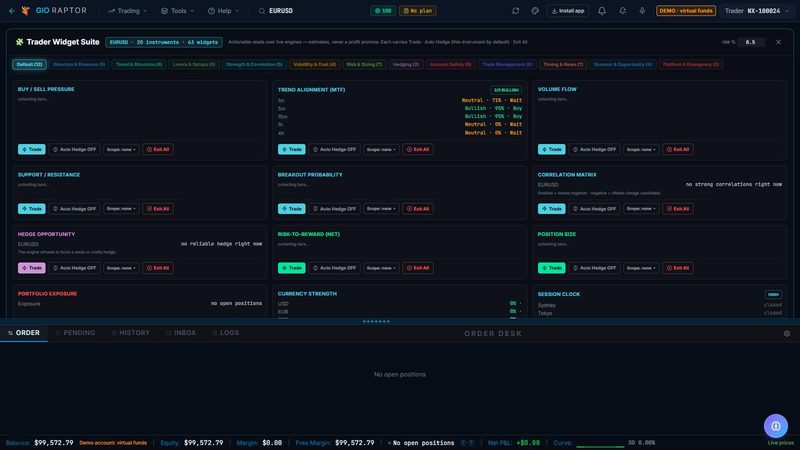The height and width of the screenshot is (450, 800).
Task: Open notifications with the first bell icon
Action: click(602, 11)
